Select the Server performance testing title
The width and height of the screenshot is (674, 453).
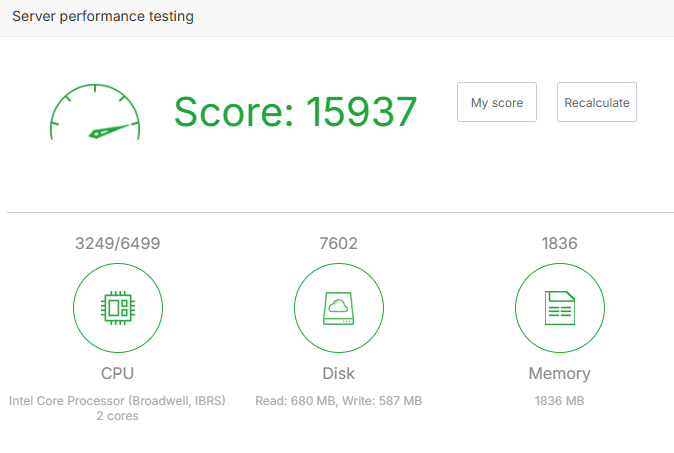(x=103, y=17)
